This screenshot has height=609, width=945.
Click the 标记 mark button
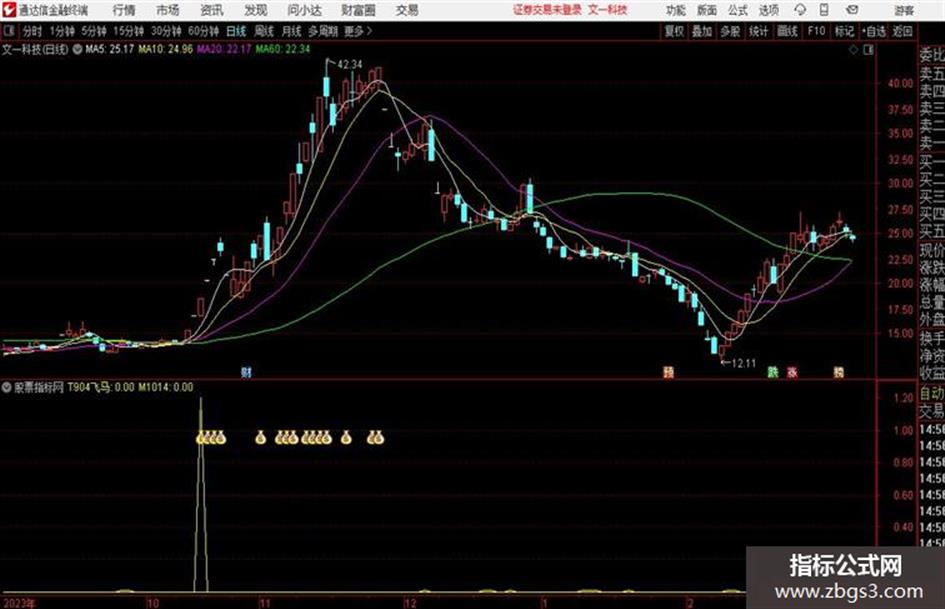[844, 31]
